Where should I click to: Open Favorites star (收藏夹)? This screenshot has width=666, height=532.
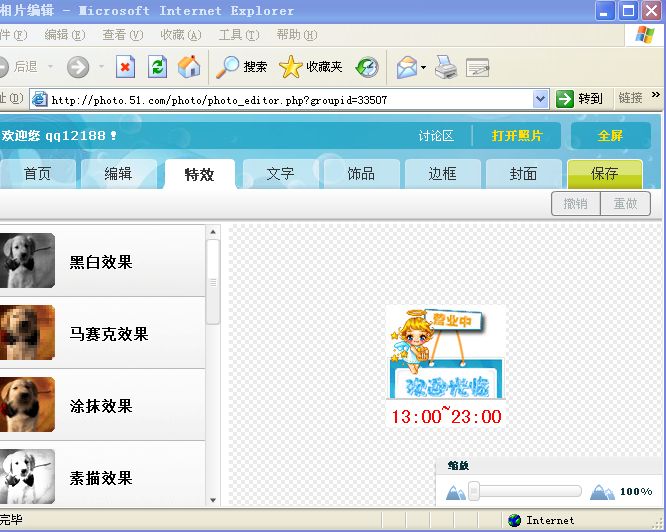(x=310, y=67)
